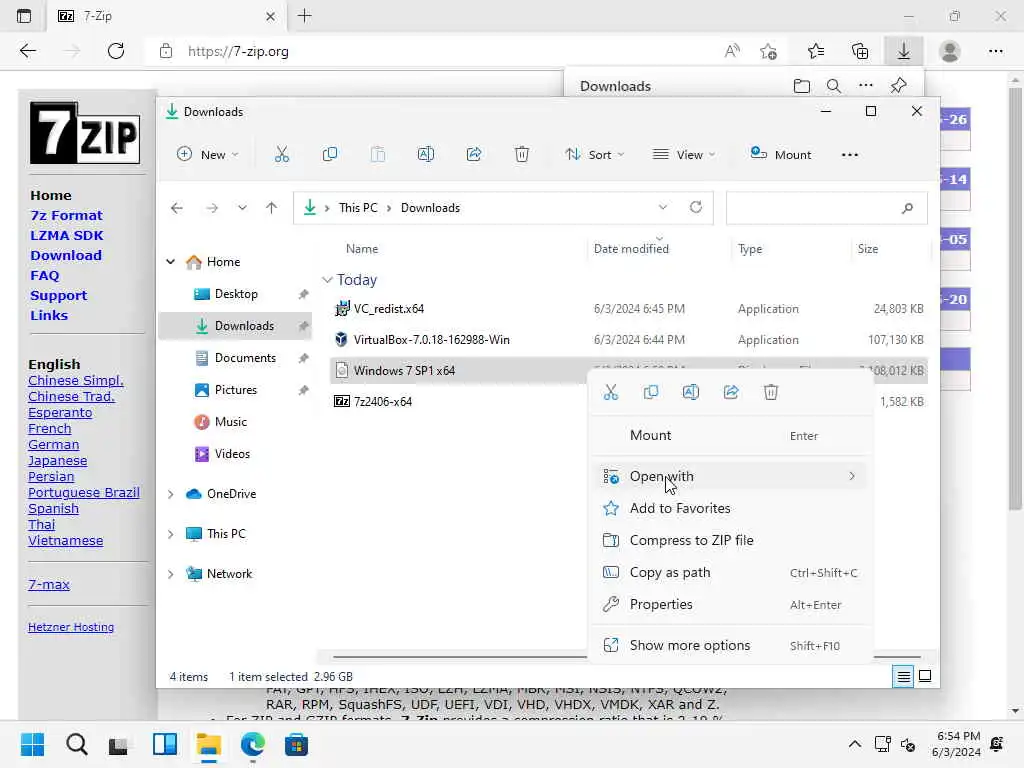Screen dimensions: 1024x768
Task: Select VirtualBox-7.0.18-162988-Win file
Action: (431, 340)
